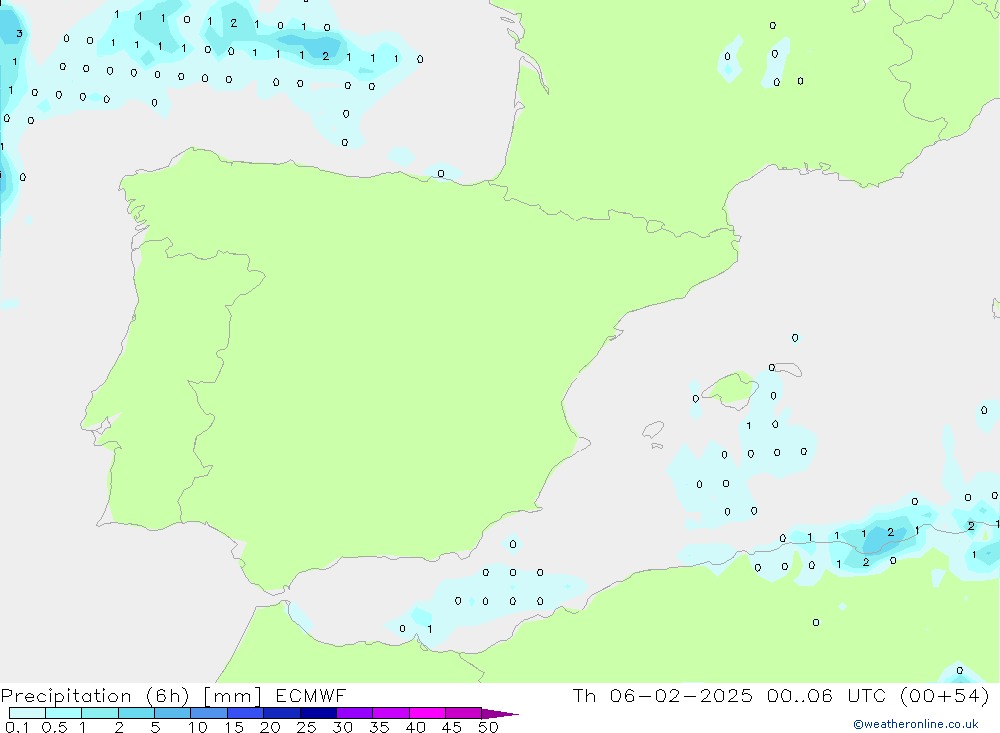Screen dimensions: 1000x733
Task: Click the "UTC" label
Action: [867, 695]
